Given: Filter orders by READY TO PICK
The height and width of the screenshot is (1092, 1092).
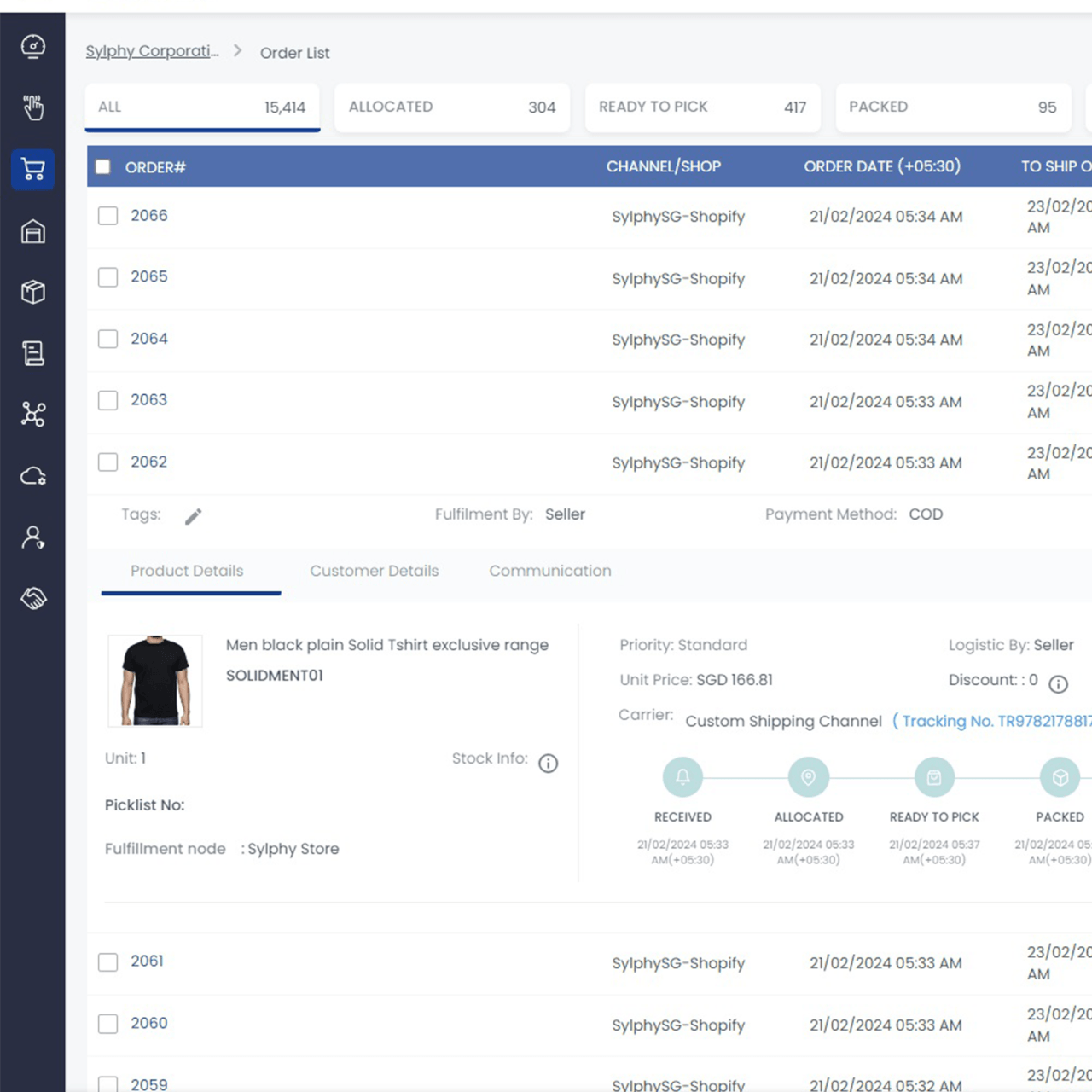Looking at the screenshot, I should pyautogui.click(x=702, y=107).
